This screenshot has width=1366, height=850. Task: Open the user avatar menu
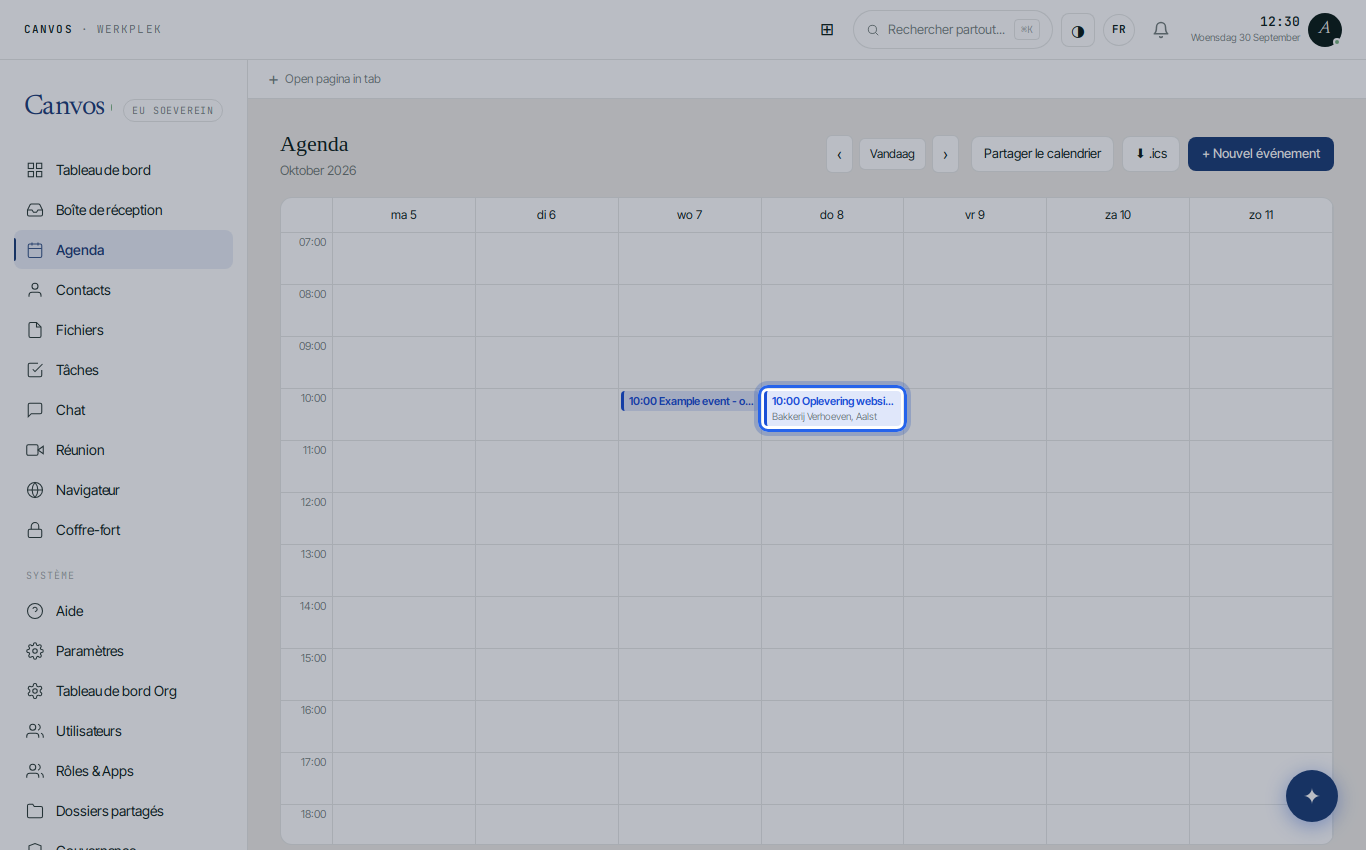point(1324,30)
